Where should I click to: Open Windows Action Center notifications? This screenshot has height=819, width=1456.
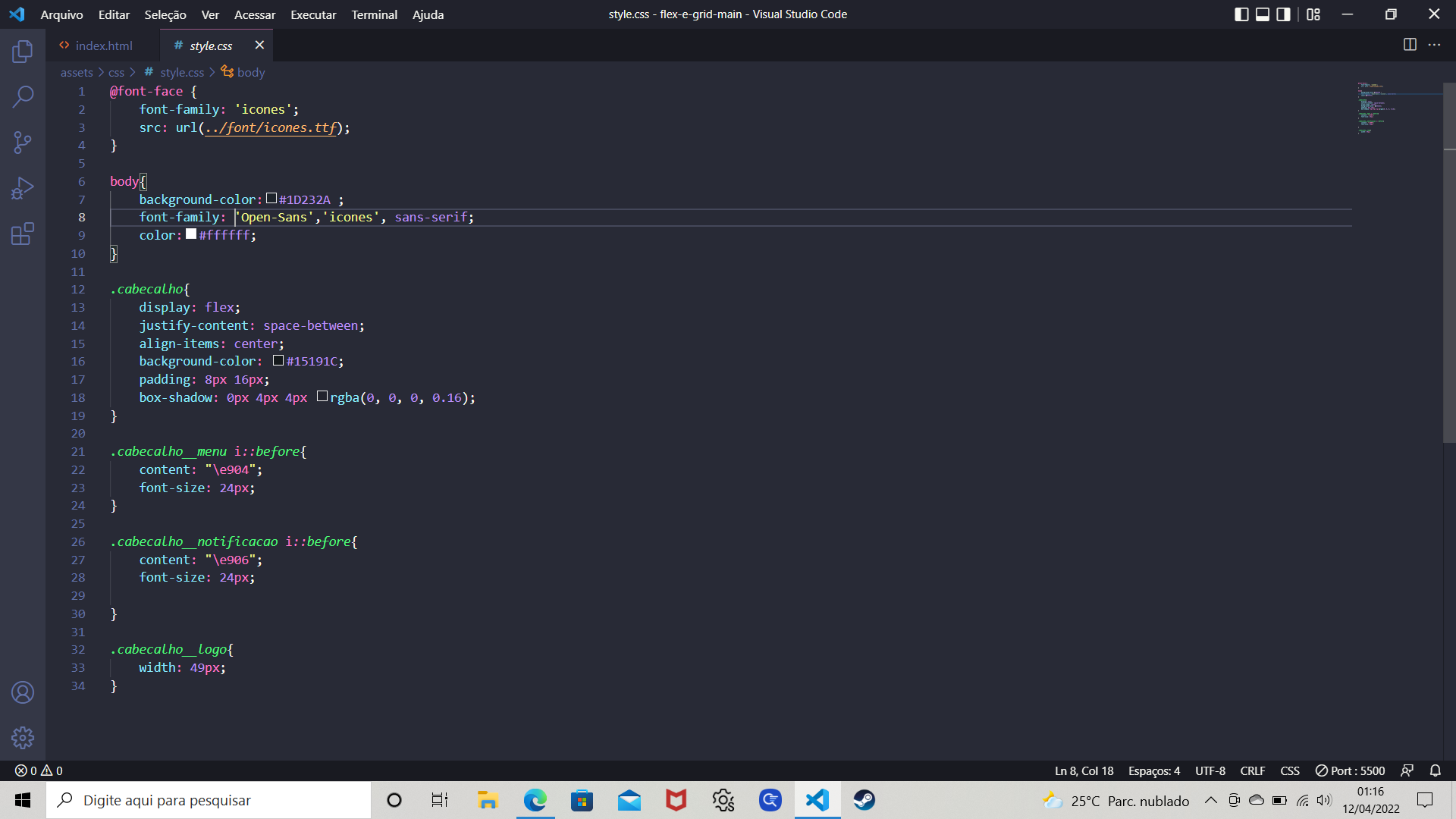[x=1425, y=800]
